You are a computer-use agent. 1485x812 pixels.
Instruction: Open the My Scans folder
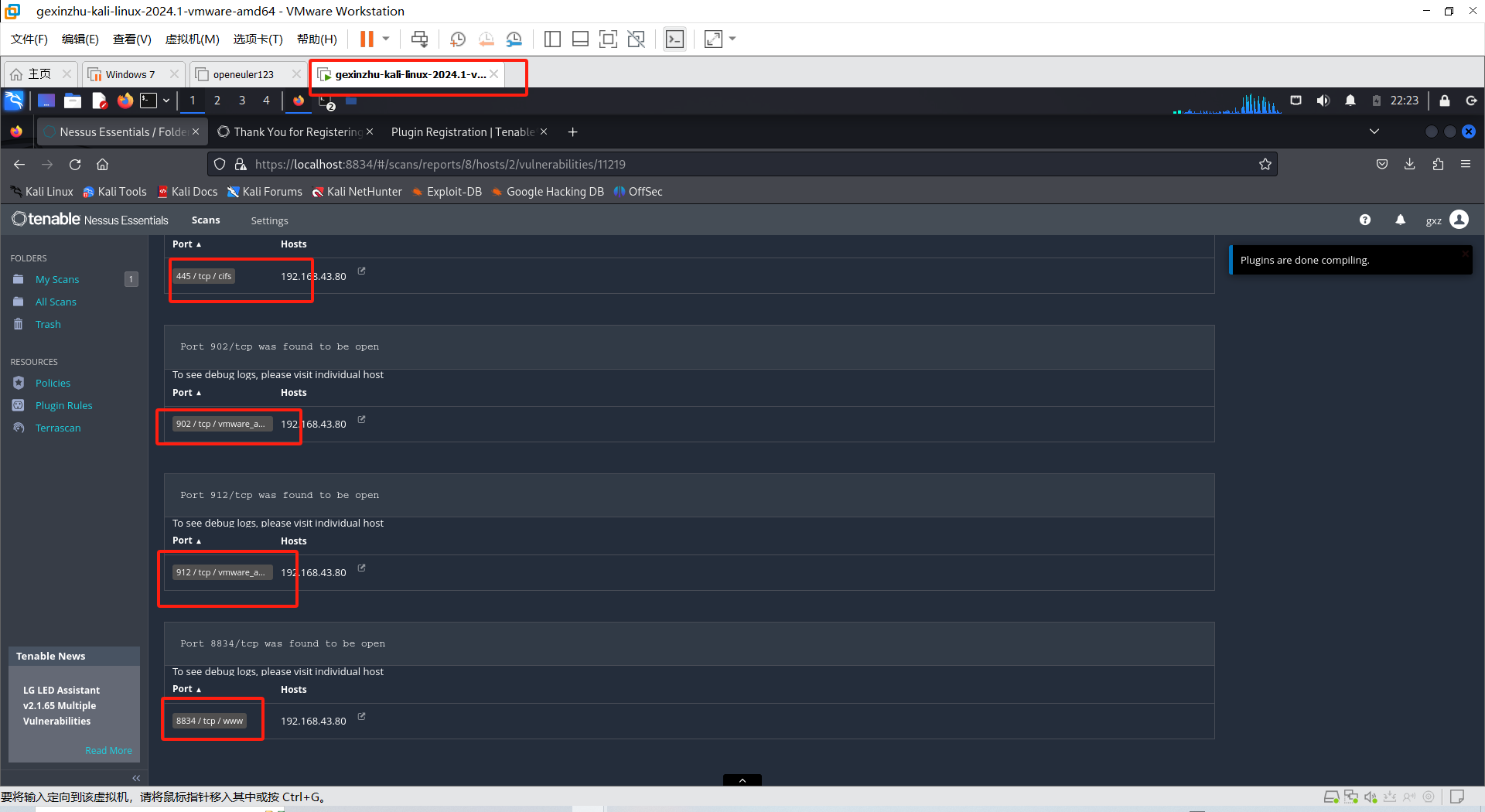(x=57, y=280)
